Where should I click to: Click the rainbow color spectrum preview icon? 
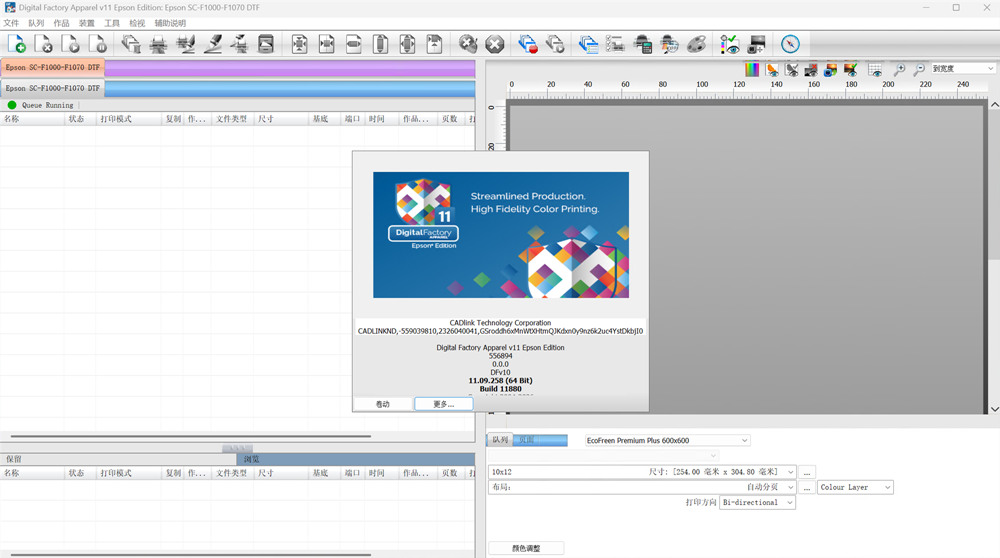tap(752, 70)
